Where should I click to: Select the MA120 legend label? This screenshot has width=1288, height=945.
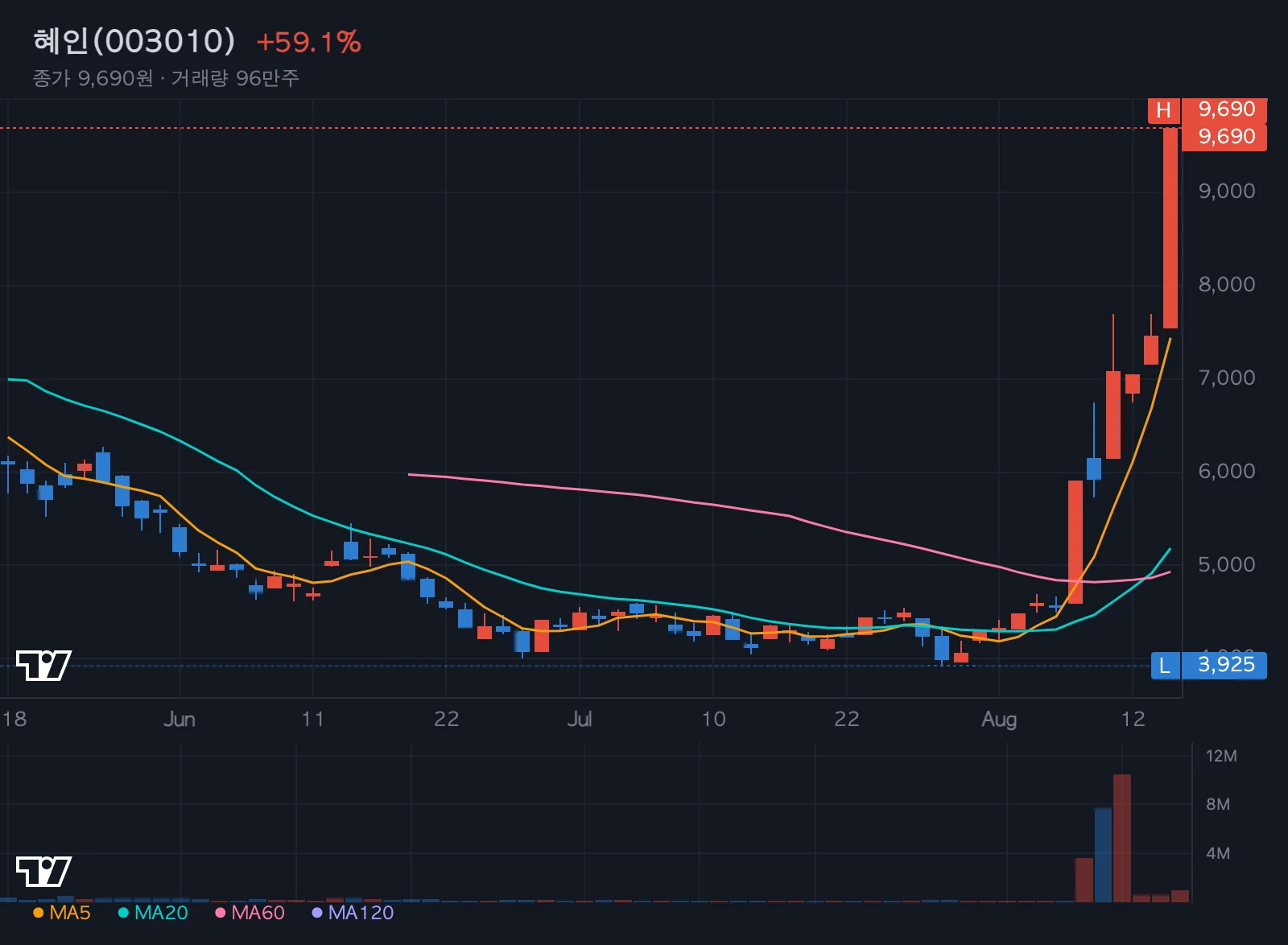tap(361, 913)
